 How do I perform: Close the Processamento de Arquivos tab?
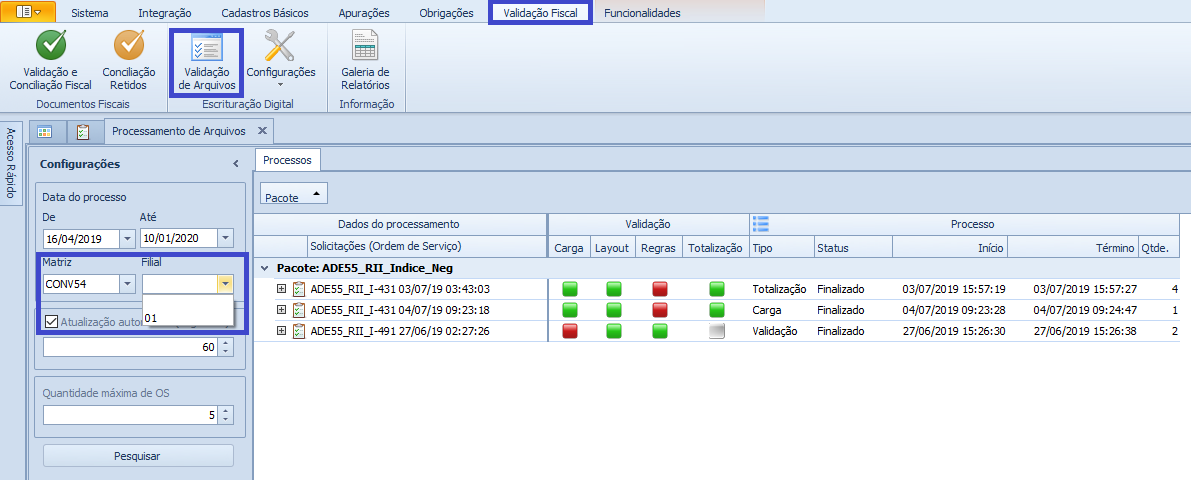click(x=262, y=131)
